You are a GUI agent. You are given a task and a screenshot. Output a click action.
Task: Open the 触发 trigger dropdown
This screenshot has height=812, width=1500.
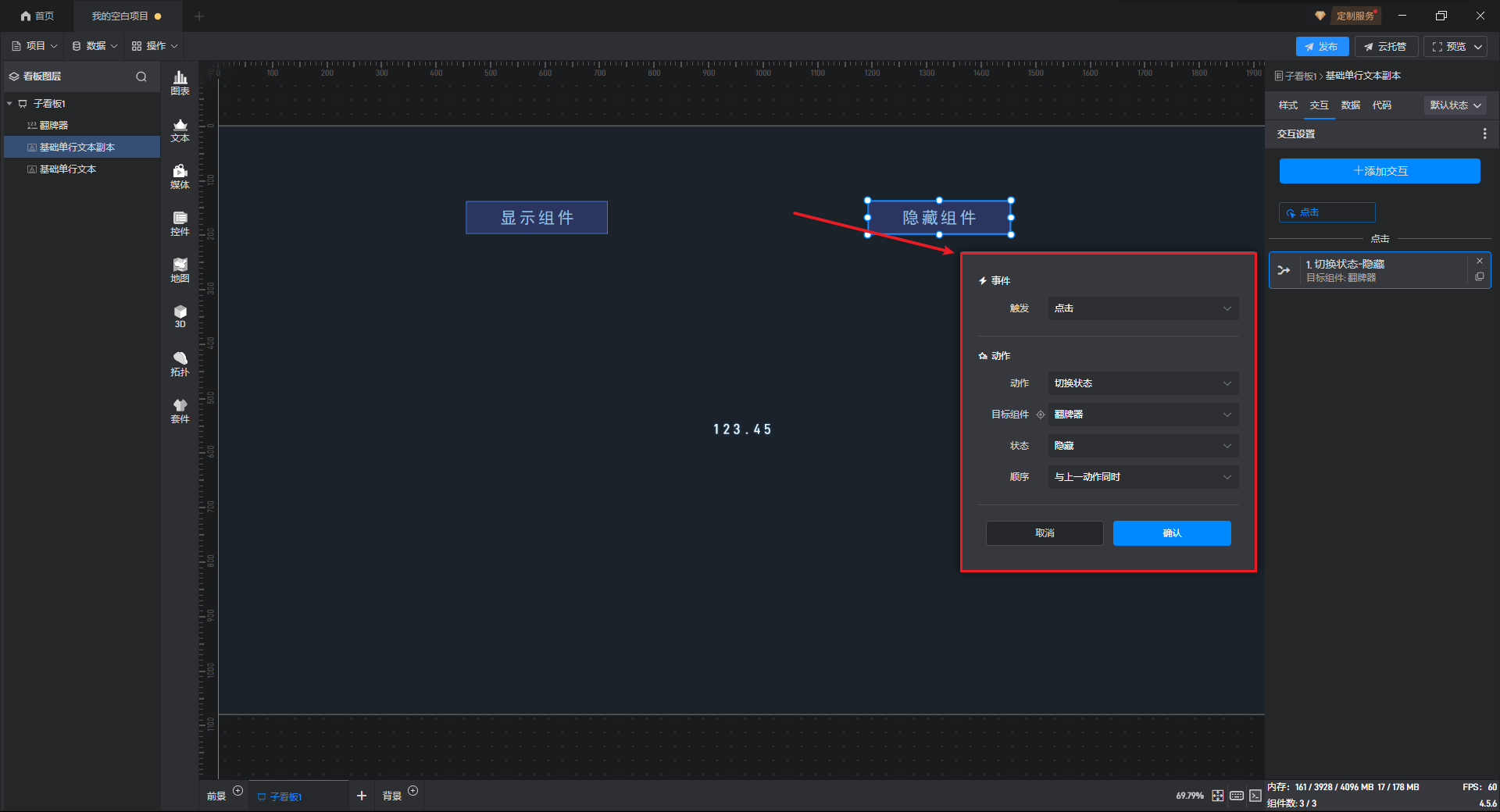(1142, 308)
